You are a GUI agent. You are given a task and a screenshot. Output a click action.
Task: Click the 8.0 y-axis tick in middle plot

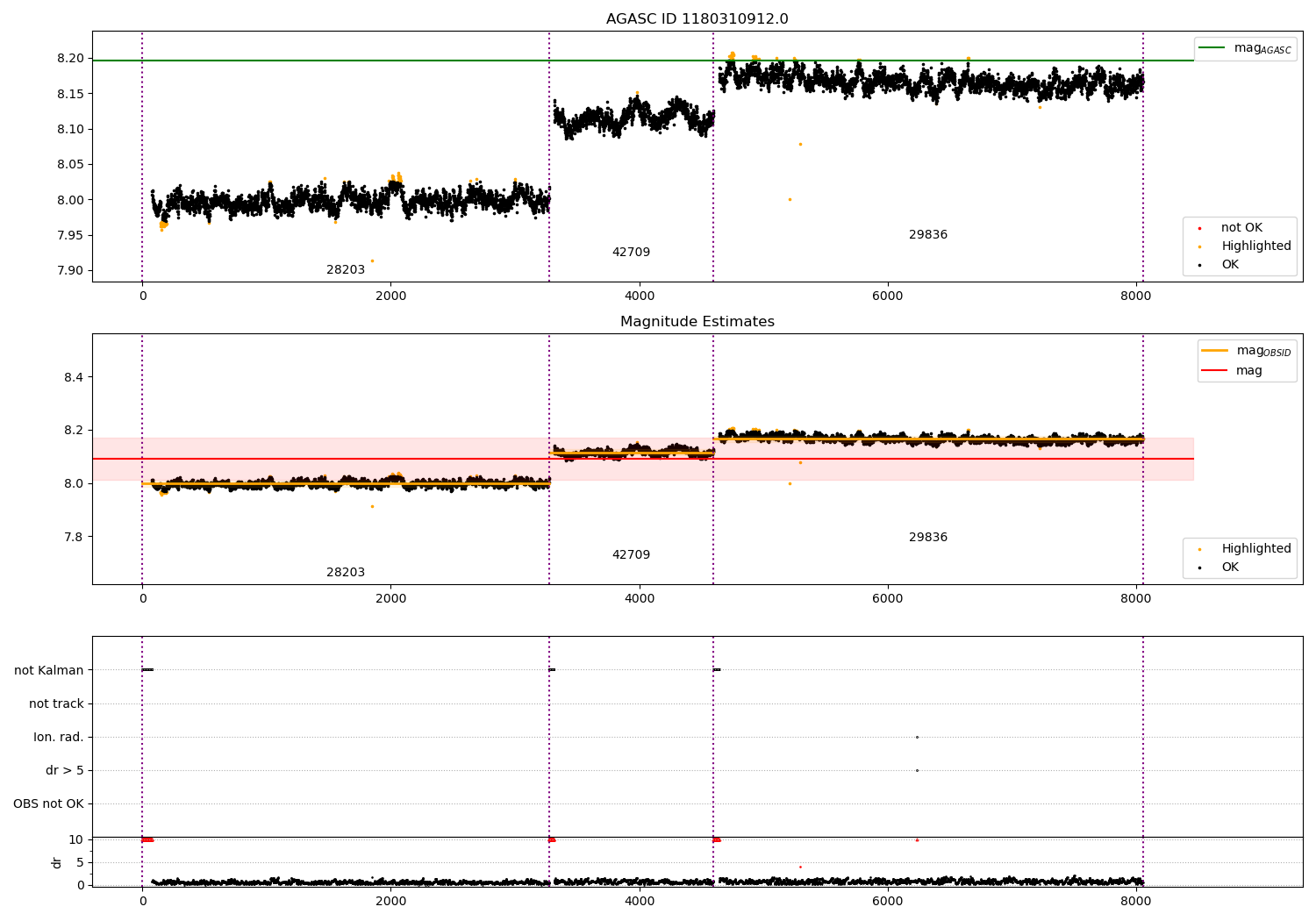(x=75, y=484)
